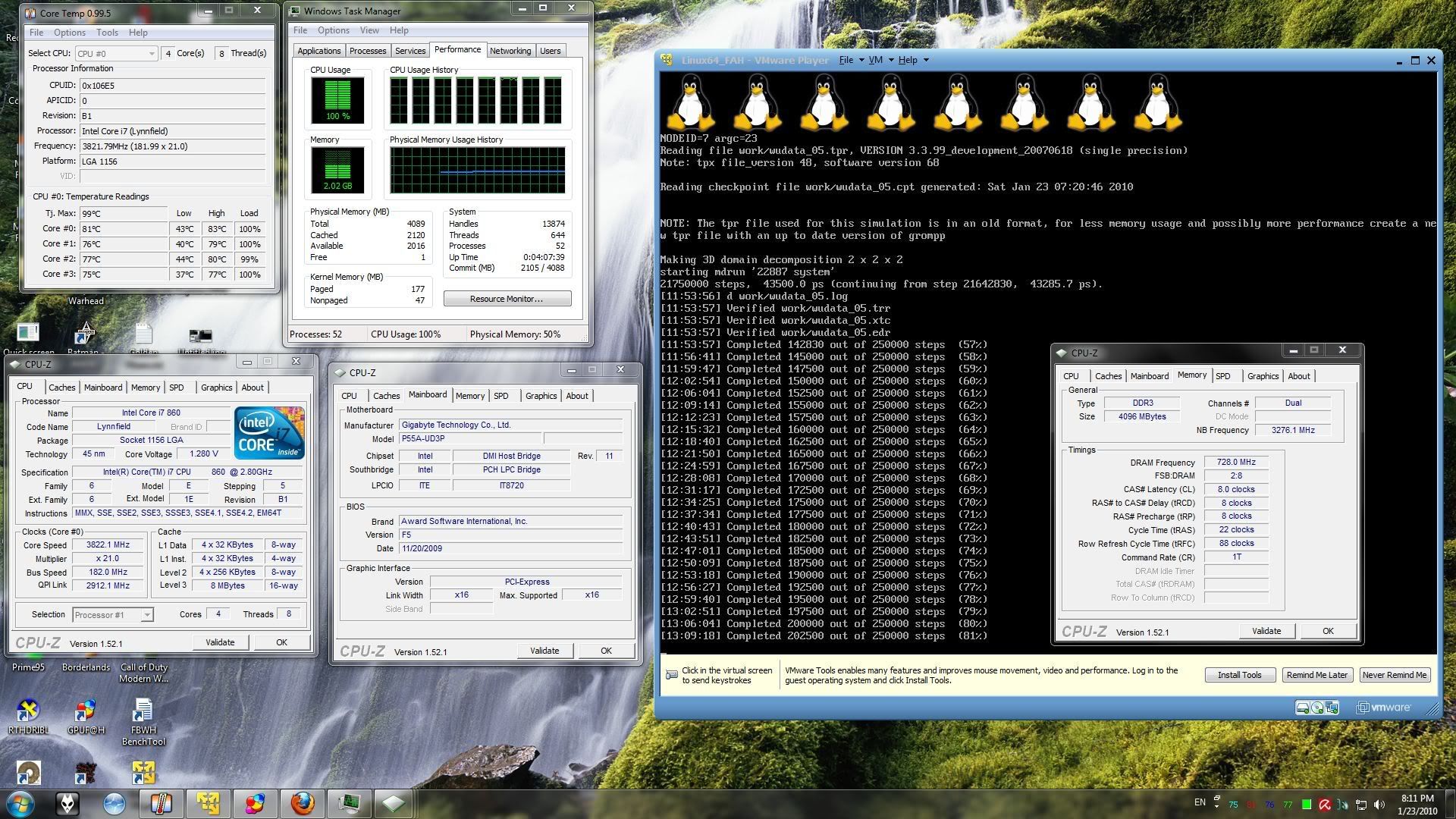The height and width of the screenshot is (819, 1456).
Task: Open VMware Player File menu dropdown
Action: click(851, 60)
